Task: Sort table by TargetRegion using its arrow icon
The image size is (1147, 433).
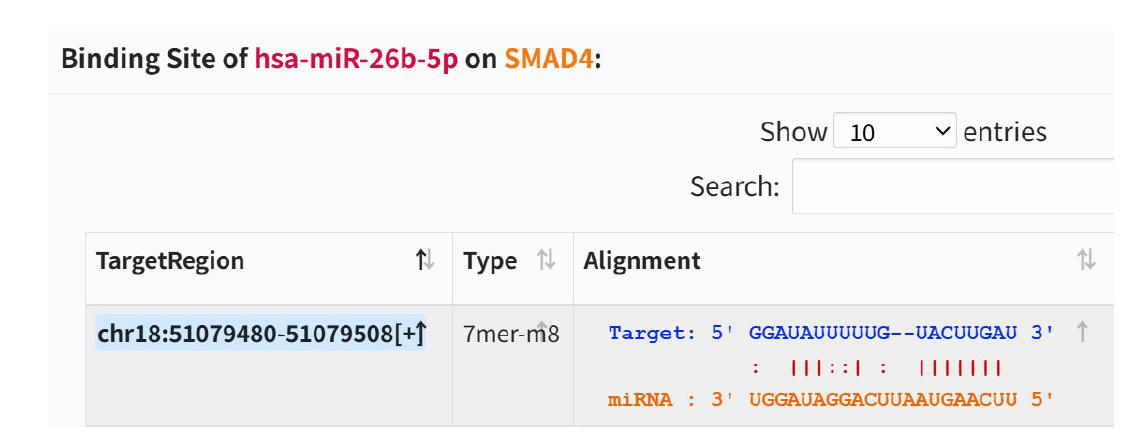Action: [425, 261]
